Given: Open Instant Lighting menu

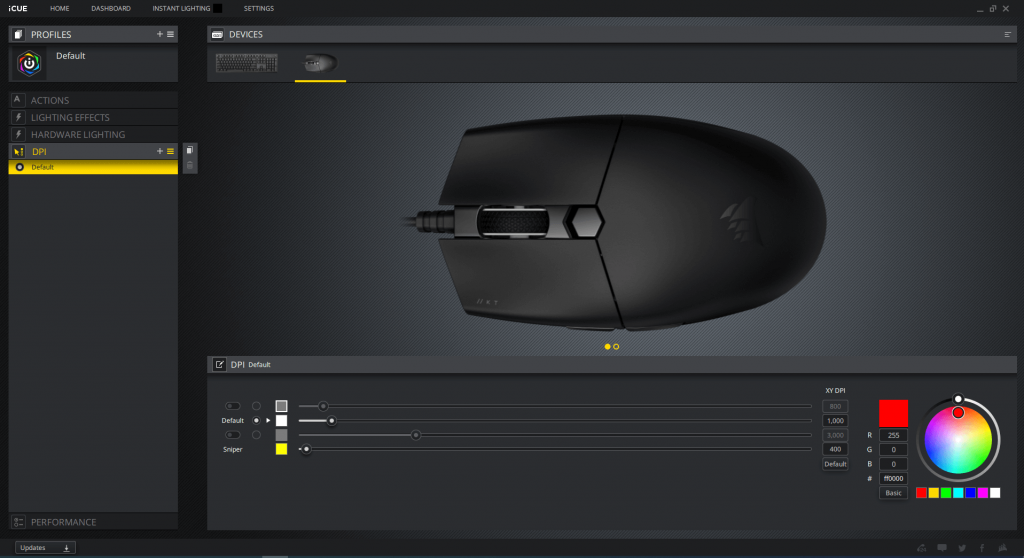Looking at the screenshot, I should (181, 8).
